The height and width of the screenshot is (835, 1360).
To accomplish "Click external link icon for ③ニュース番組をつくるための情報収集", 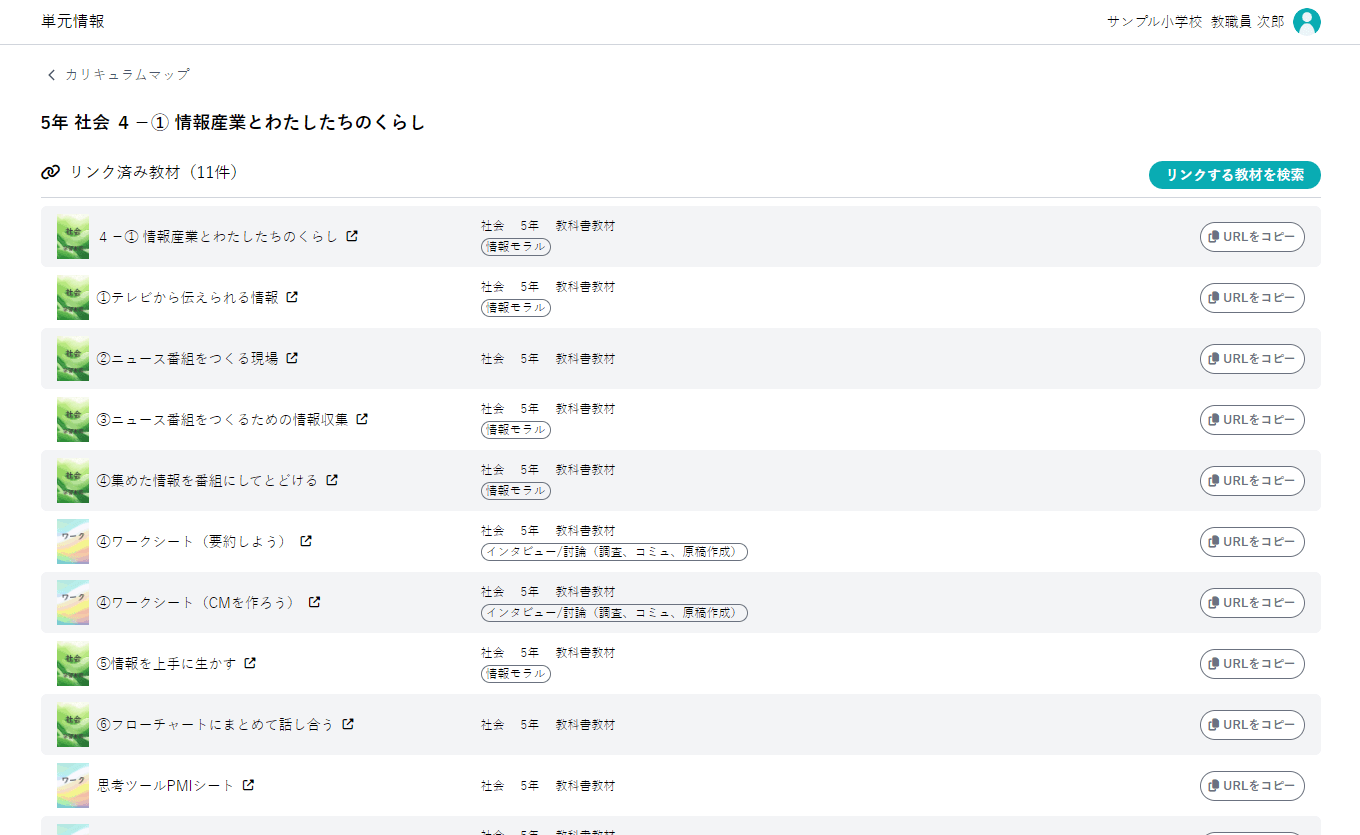I will tap(362, 419).
